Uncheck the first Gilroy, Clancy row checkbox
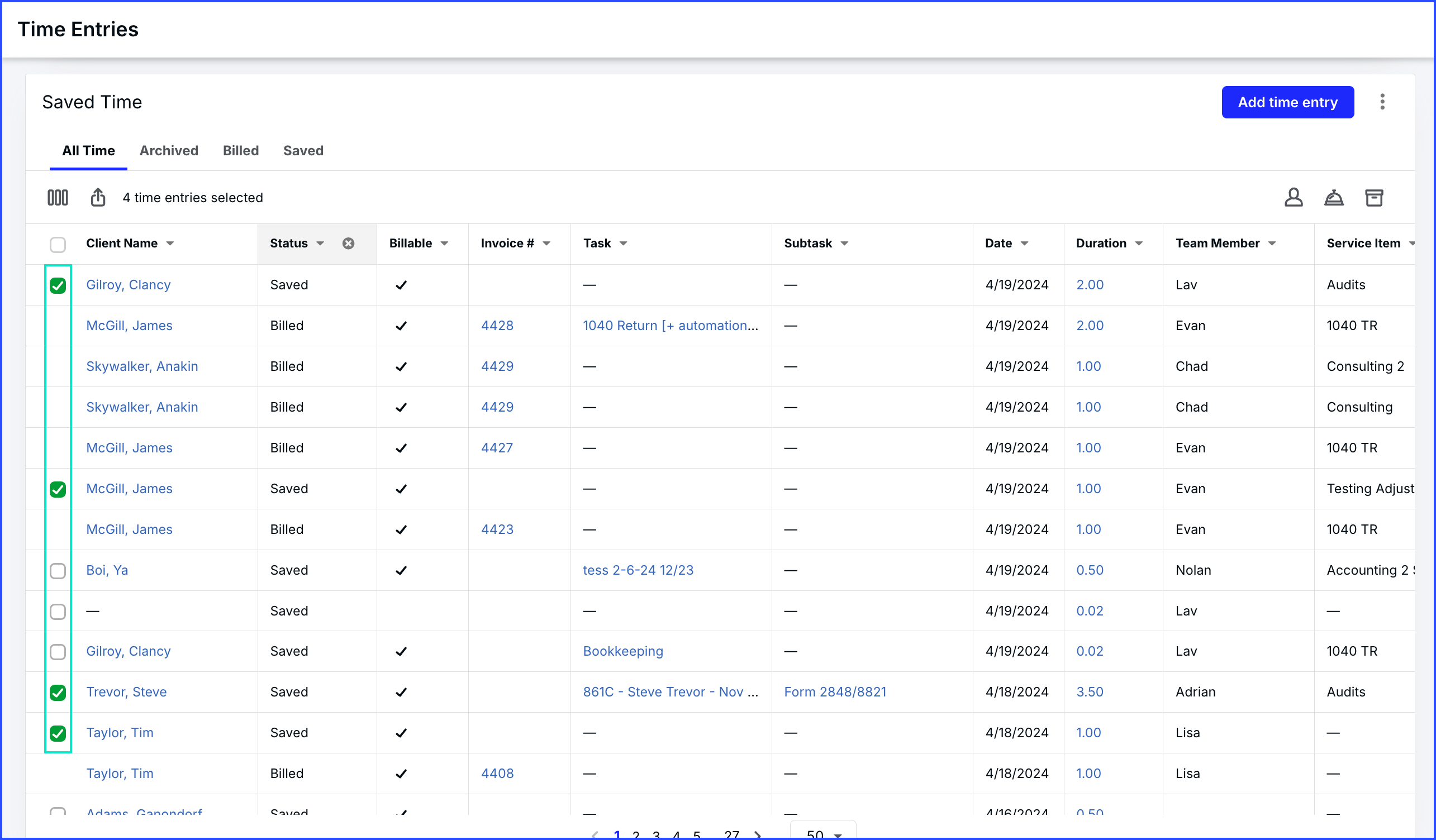Image resolution: width=1436 pixels, height=840 pixels. coord(58,285)
